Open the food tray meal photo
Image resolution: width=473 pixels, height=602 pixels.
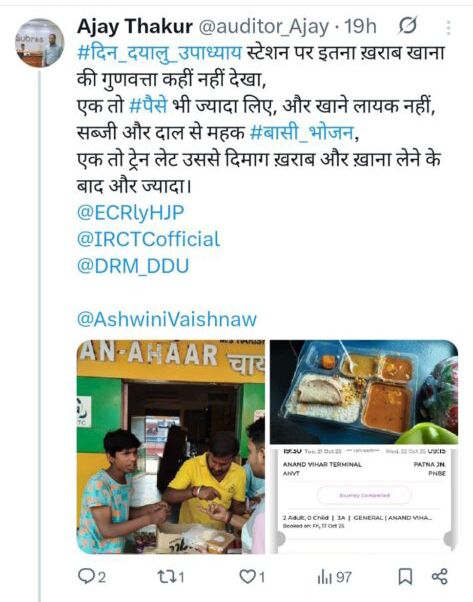(364, 392)
